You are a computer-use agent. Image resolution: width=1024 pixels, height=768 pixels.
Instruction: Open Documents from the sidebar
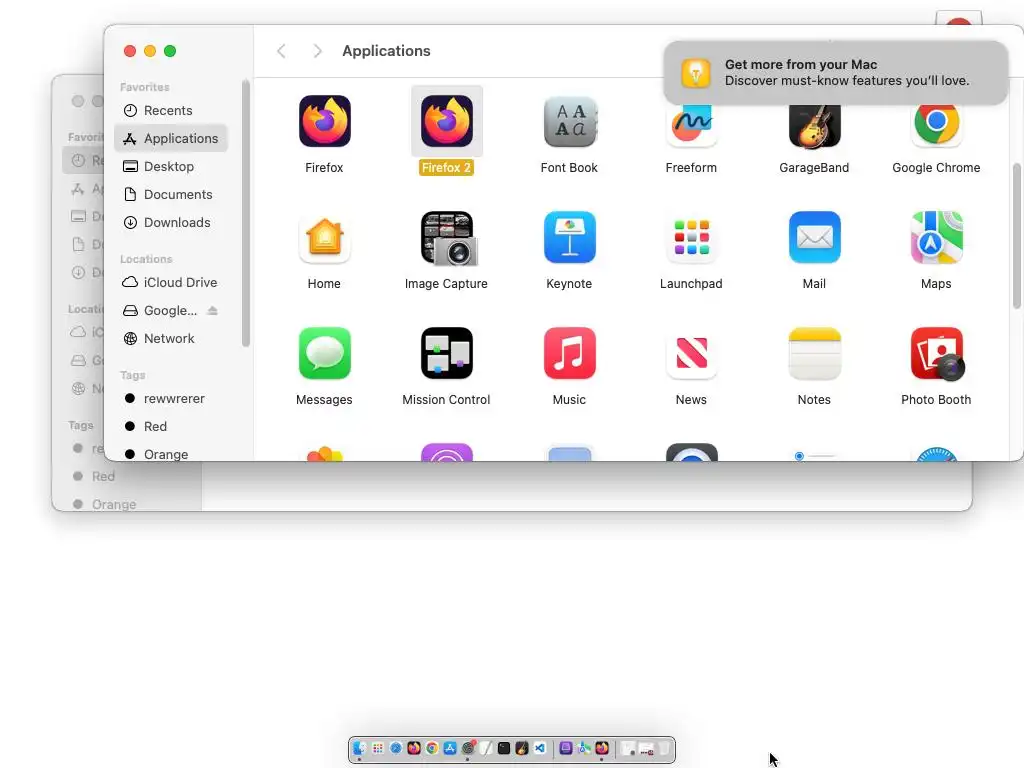tap(171, 195)
